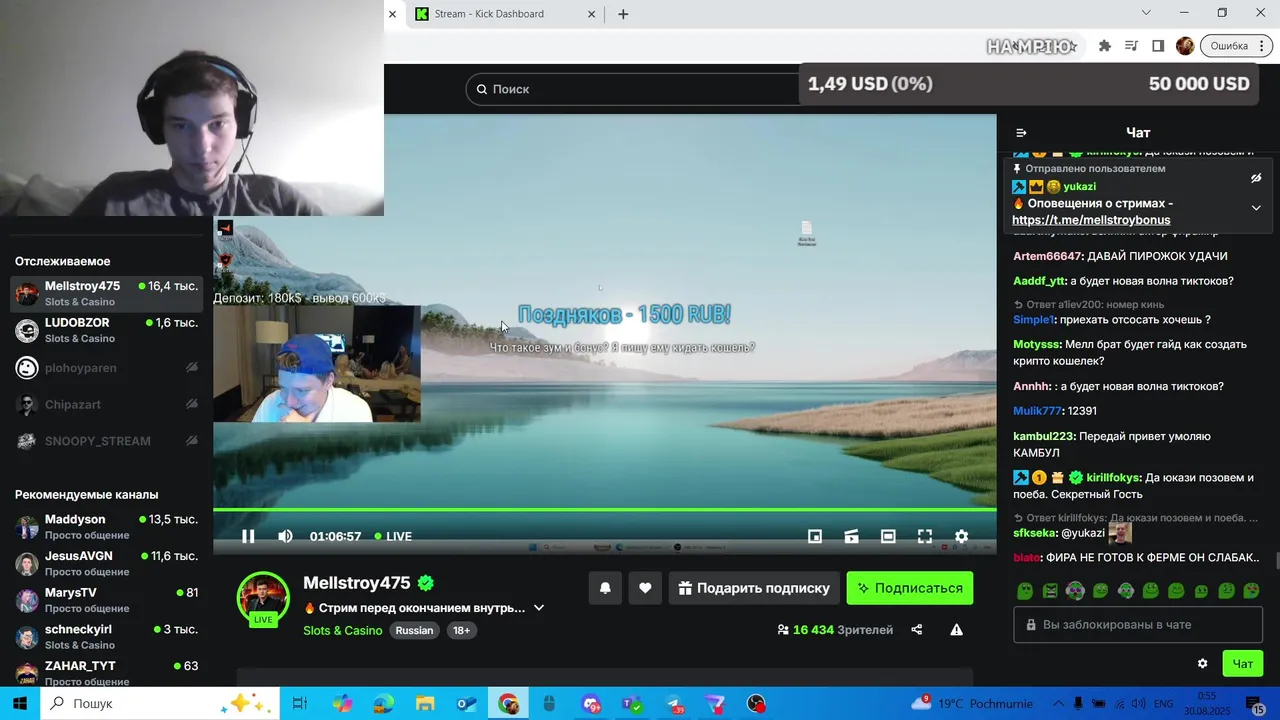This screenshot has width=1280, height=720.
Task: Open ZAHAR_TYT recommended channel
Action: tap(106, 673)
